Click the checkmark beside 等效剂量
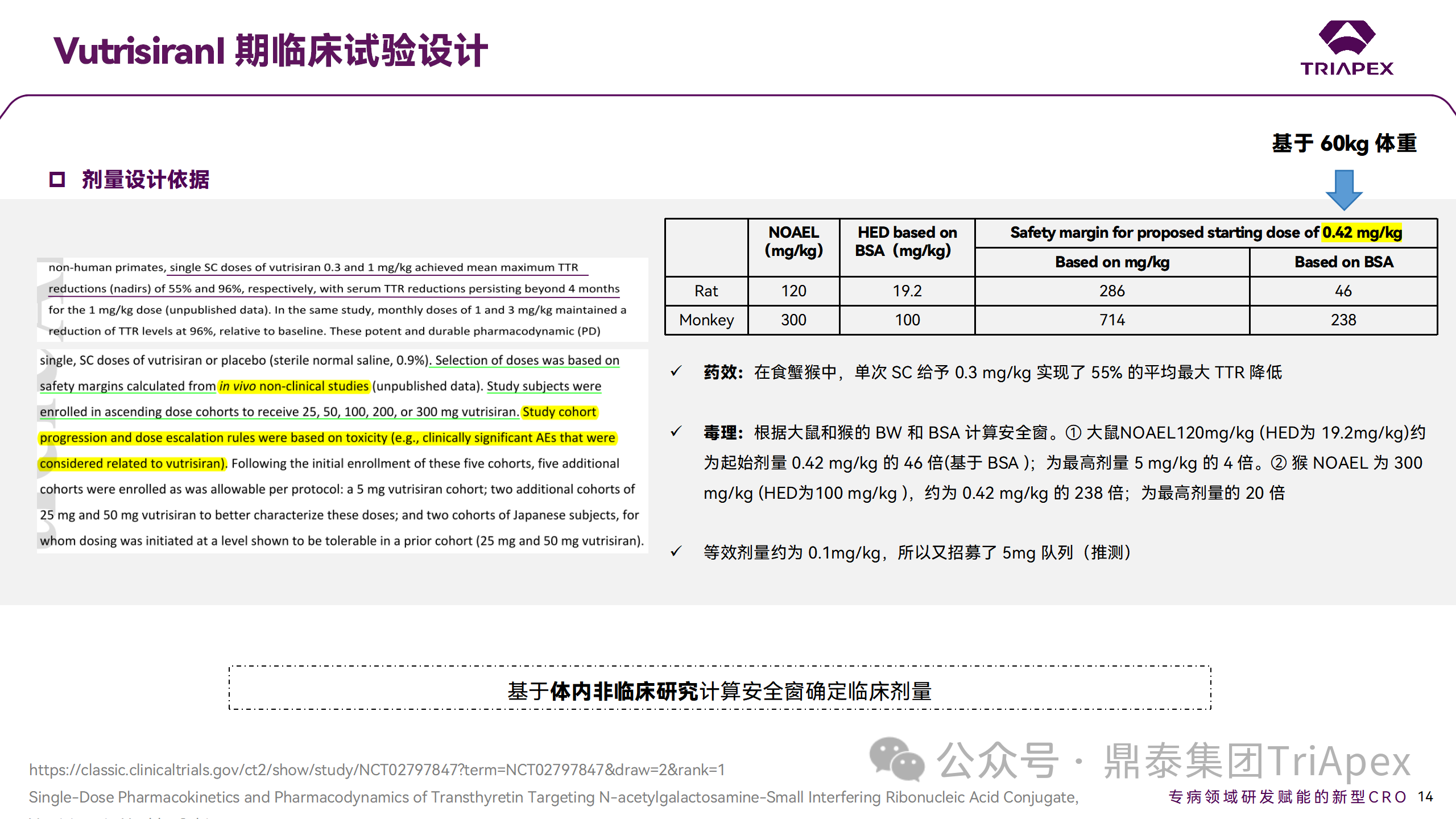 (676, 551)
